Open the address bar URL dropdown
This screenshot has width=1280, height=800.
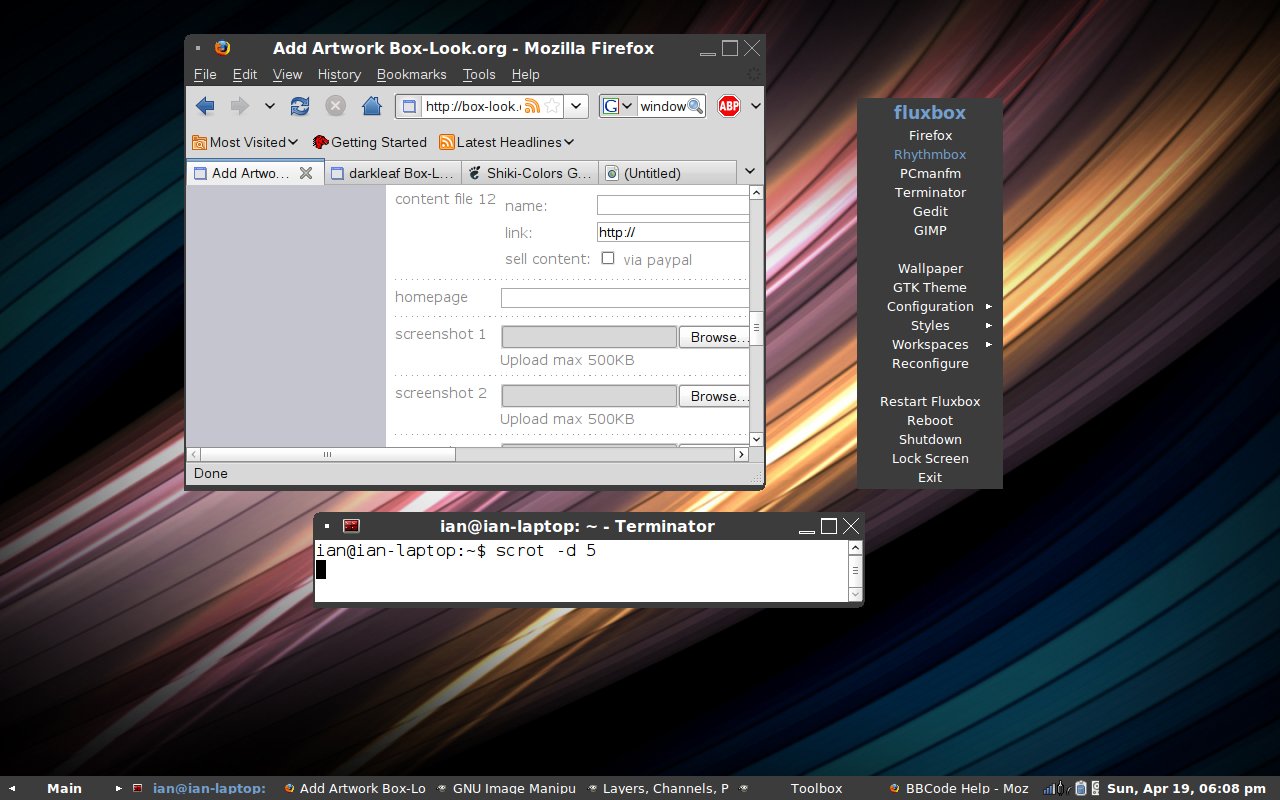pyautogui.click(x=577, y=106)
